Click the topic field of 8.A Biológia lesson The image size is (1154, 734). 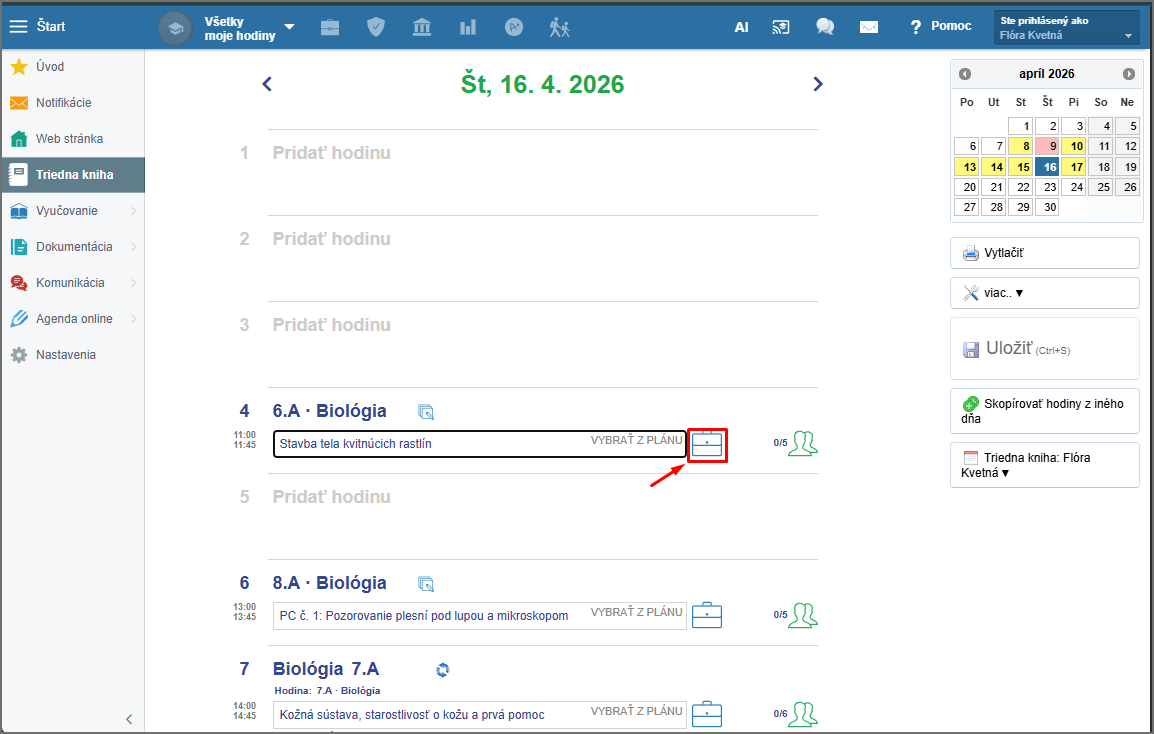(x=430, y=616)
